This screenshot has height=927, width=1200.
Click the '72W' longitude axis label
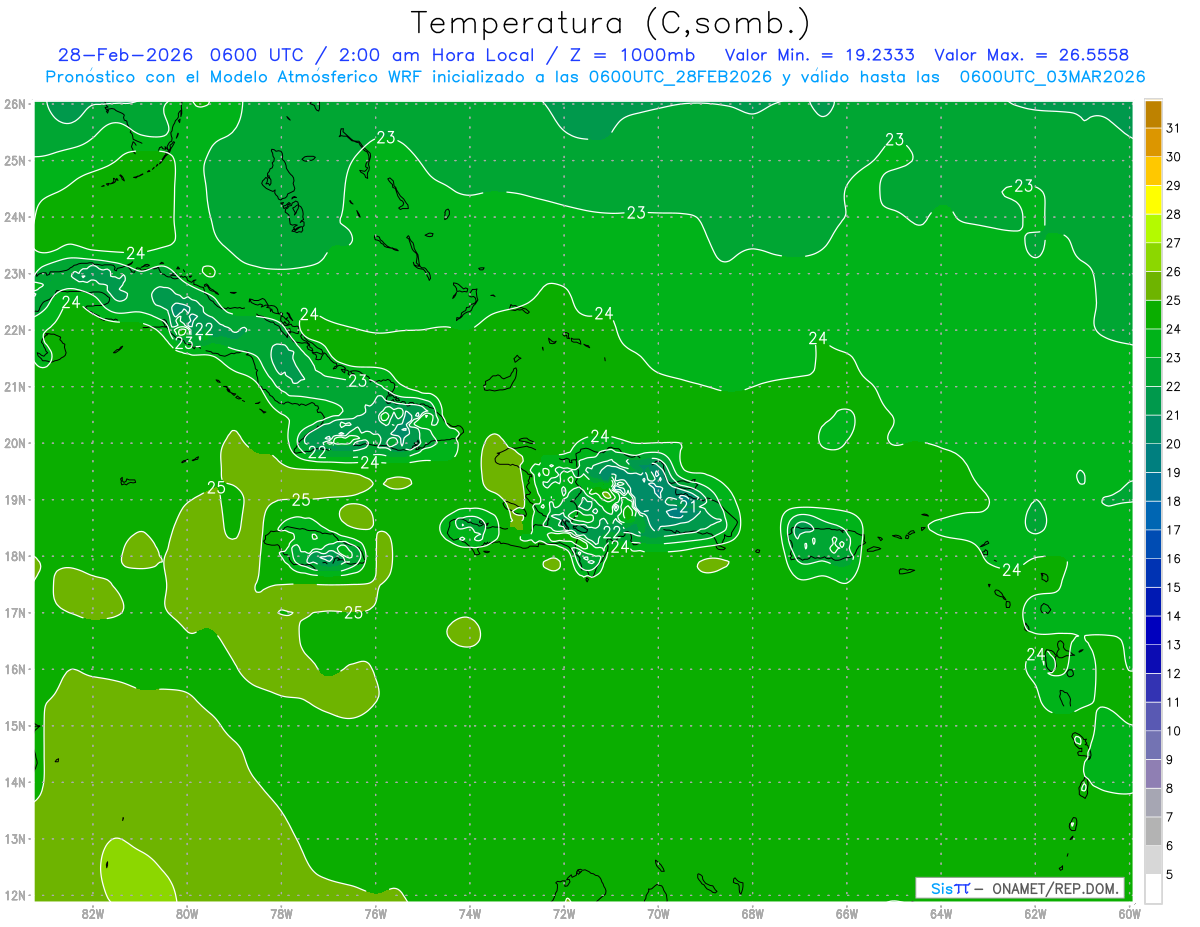564,912
